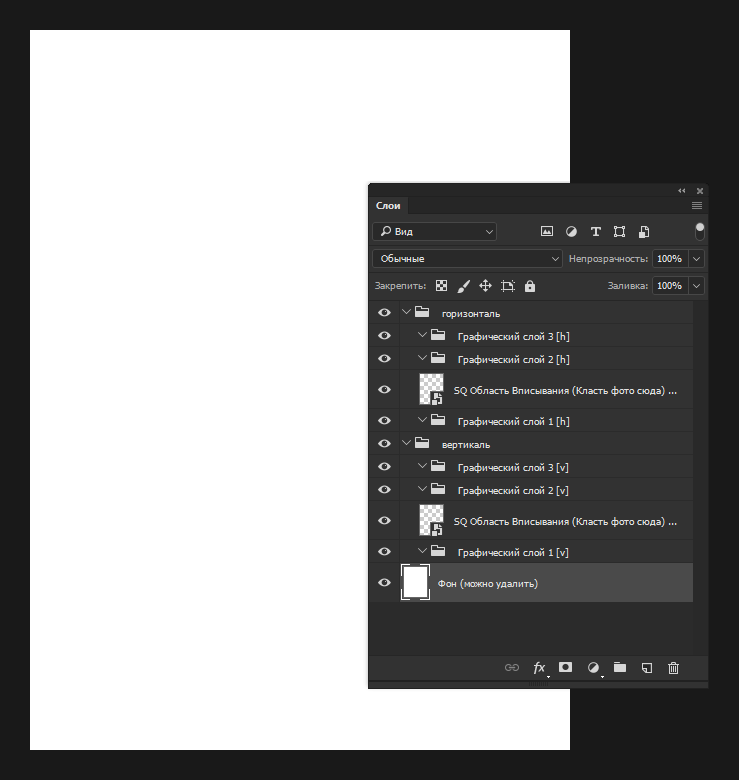739x780 pixels.
Task: Click the link layers icon
Action: [512, 668]
